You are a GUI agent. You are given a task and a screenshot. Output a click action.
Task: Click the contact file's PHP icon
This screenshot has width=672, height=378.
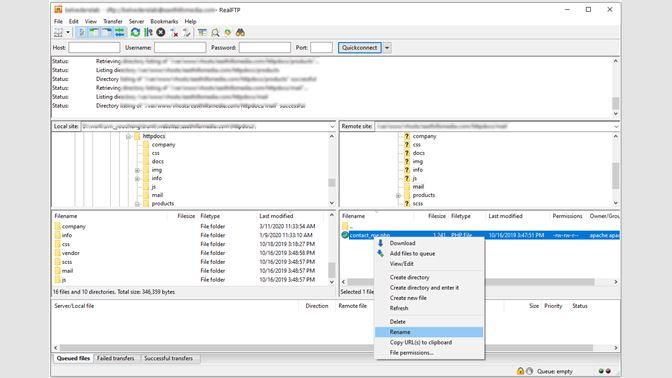tap(345, 235)
